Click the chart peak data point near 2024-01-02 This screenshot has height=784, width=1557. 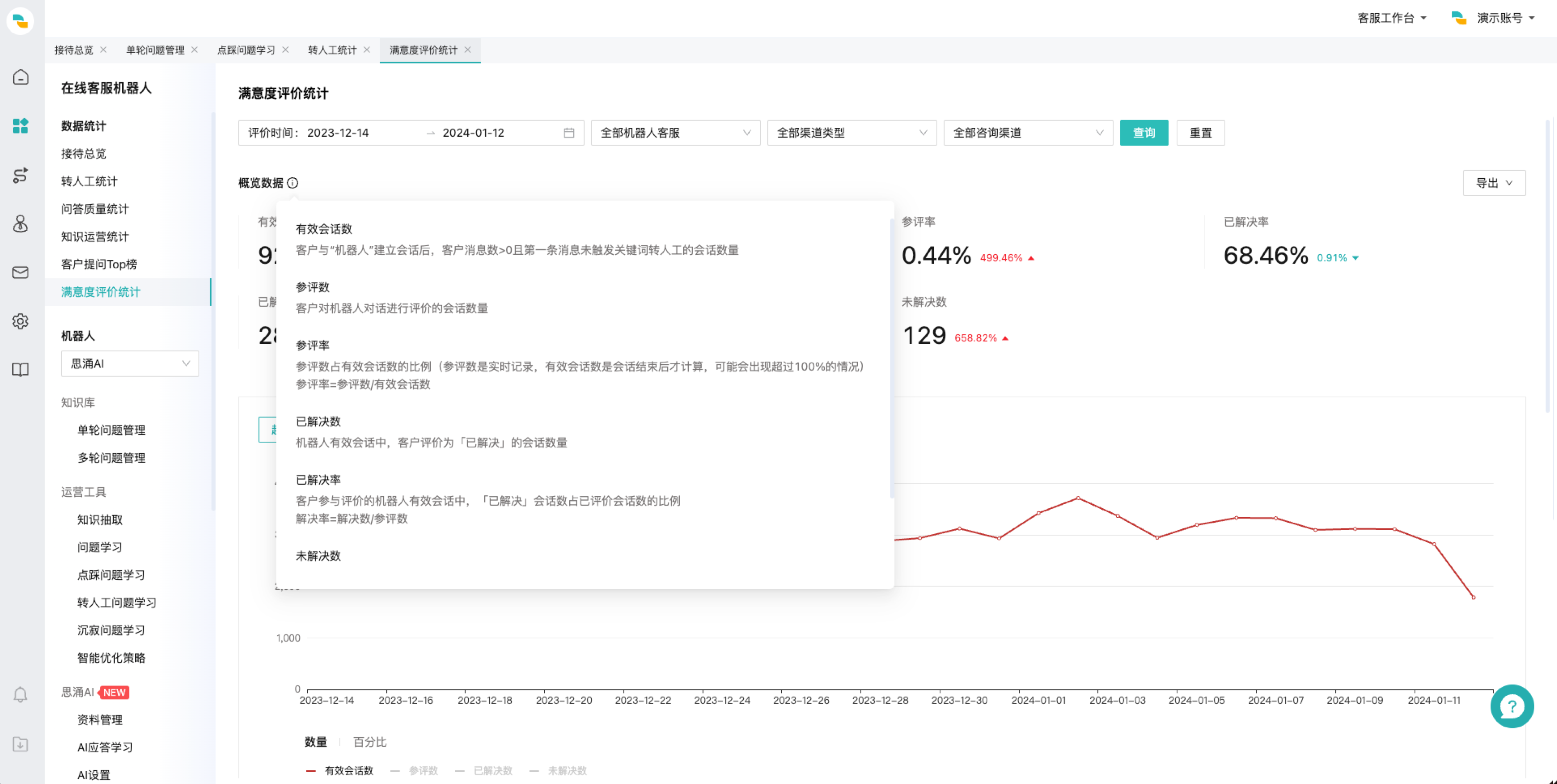click(1078, 498)
